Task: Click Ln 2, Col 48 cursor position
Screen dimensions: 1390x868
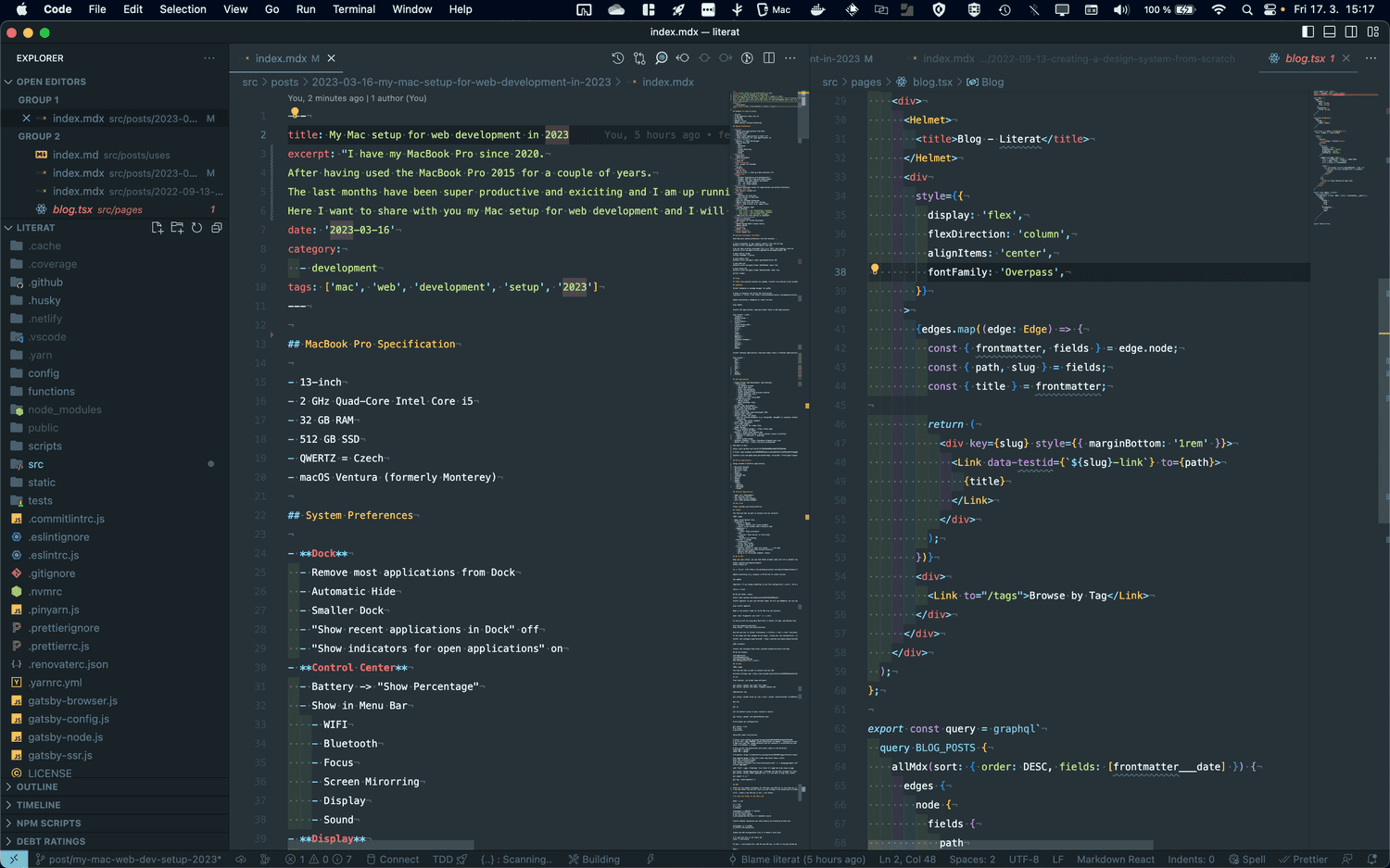Action: point(907,860)
